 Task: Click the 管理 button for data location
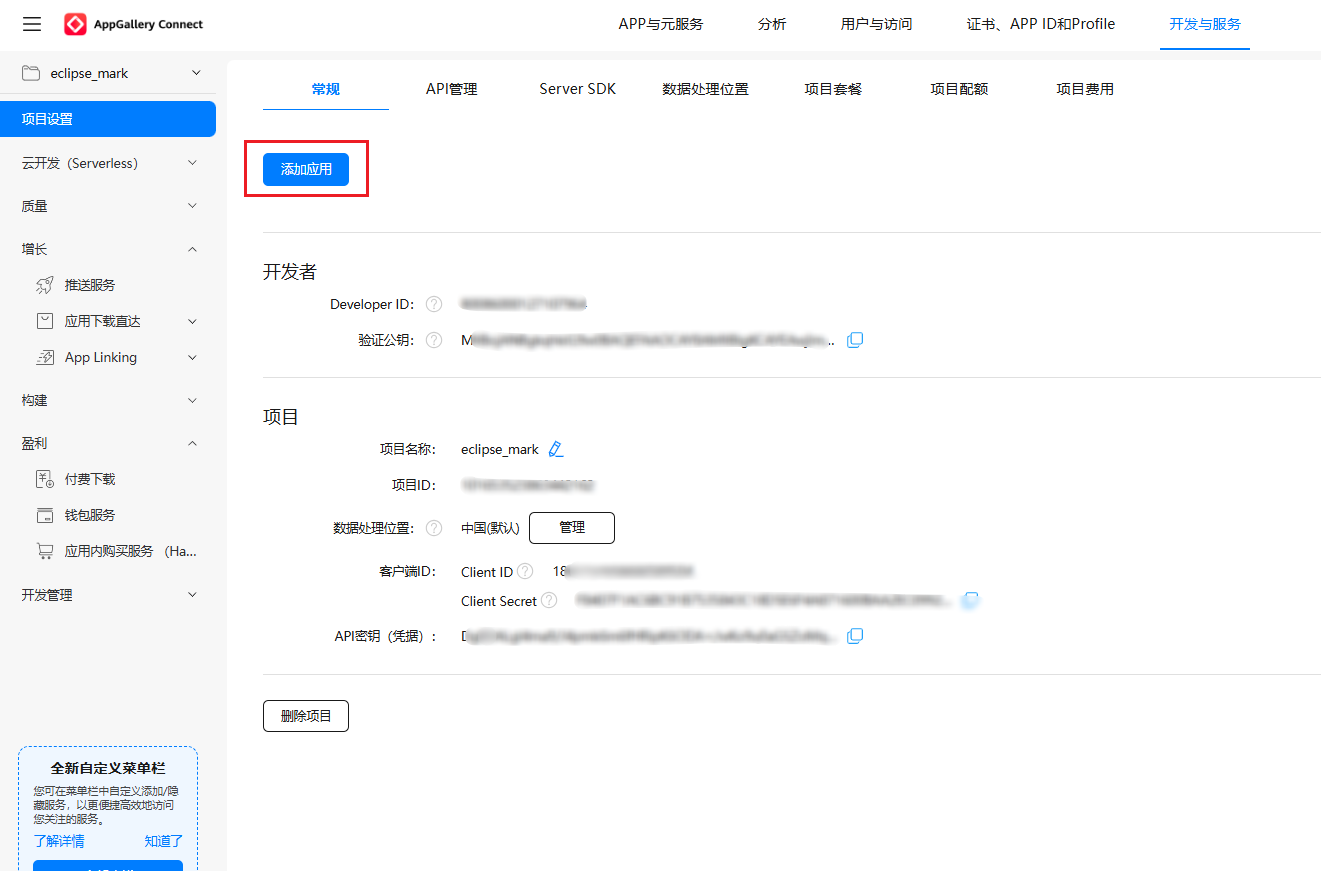[572, 528]
